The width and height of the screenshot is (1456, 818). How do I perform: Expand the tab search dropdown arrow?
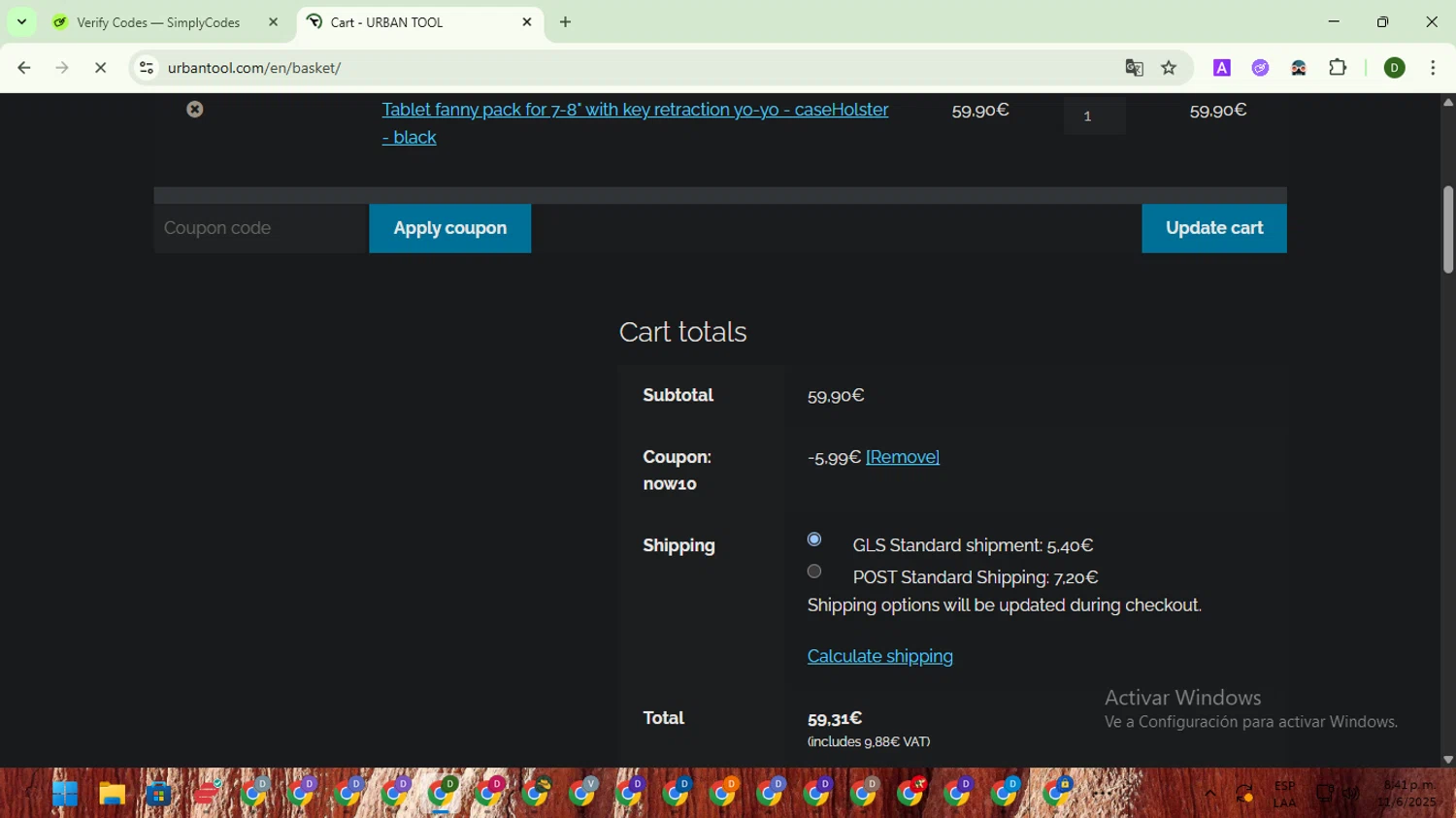click(21, 21)
